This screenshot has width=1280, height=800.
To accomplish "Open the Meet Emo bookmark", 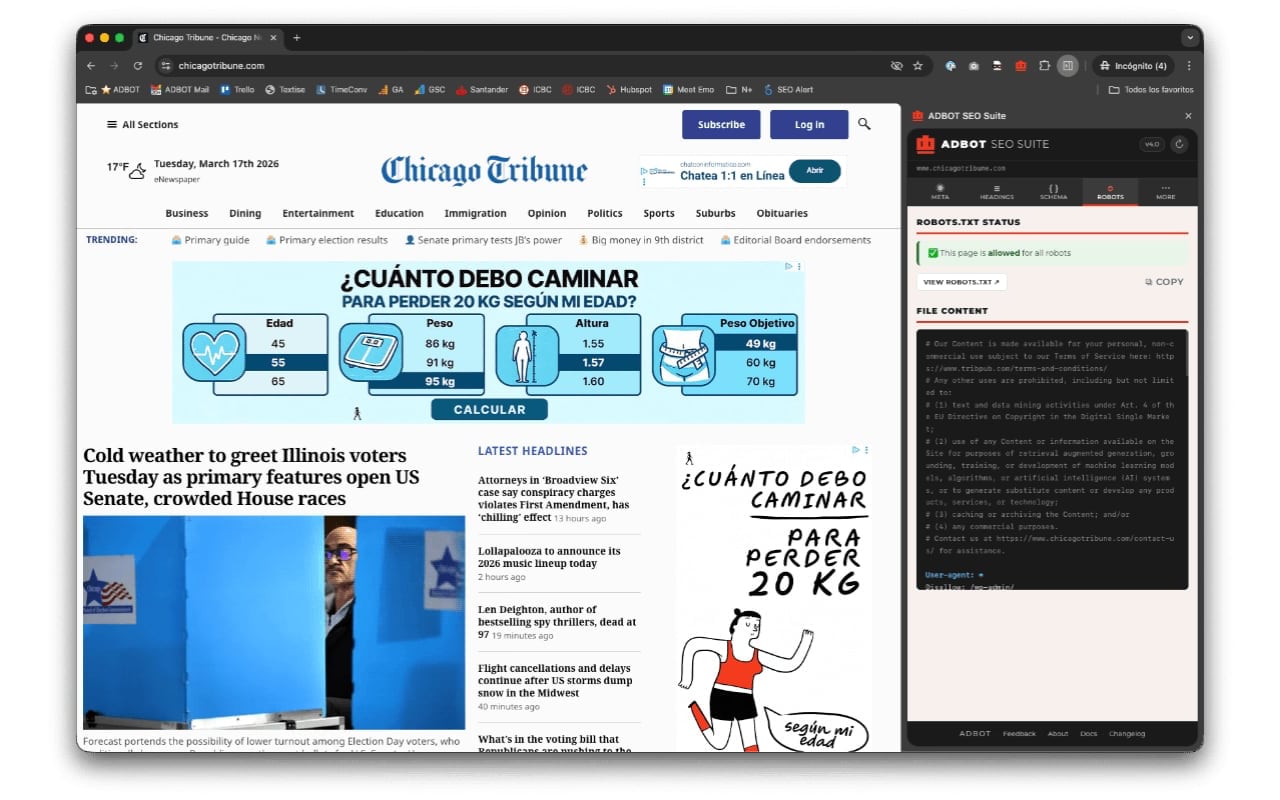I will coord(689,90).
